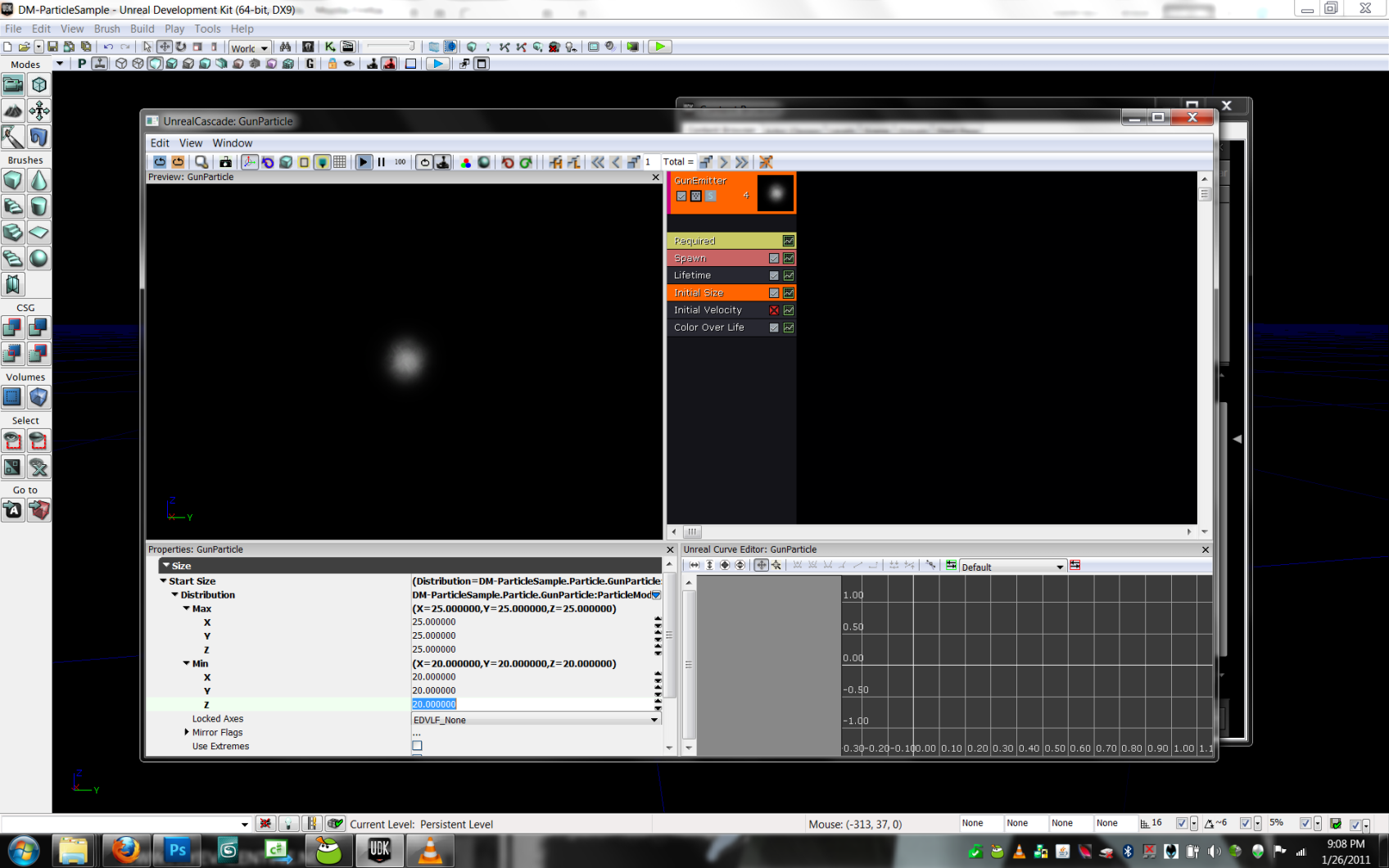Open Cascade View menu

[191, 142]
